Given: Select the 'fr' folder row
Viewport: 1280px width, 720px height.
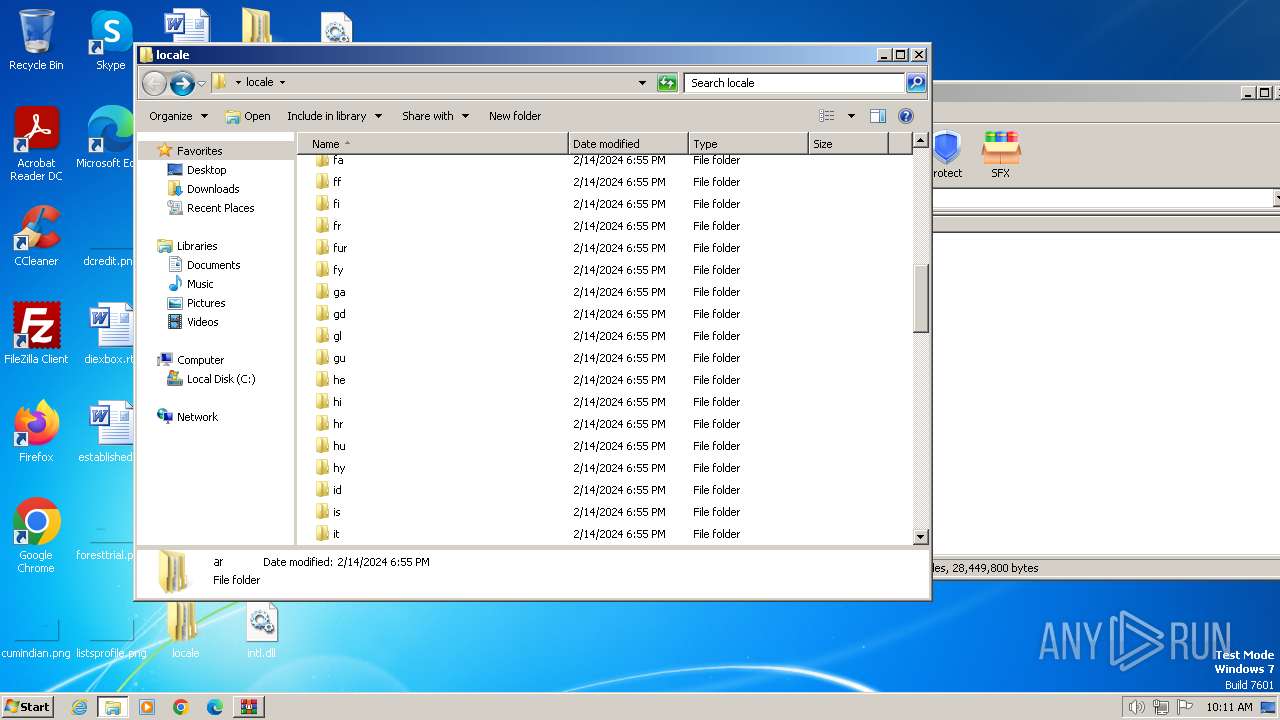Looking at the screenshot, I should [605, 226].
